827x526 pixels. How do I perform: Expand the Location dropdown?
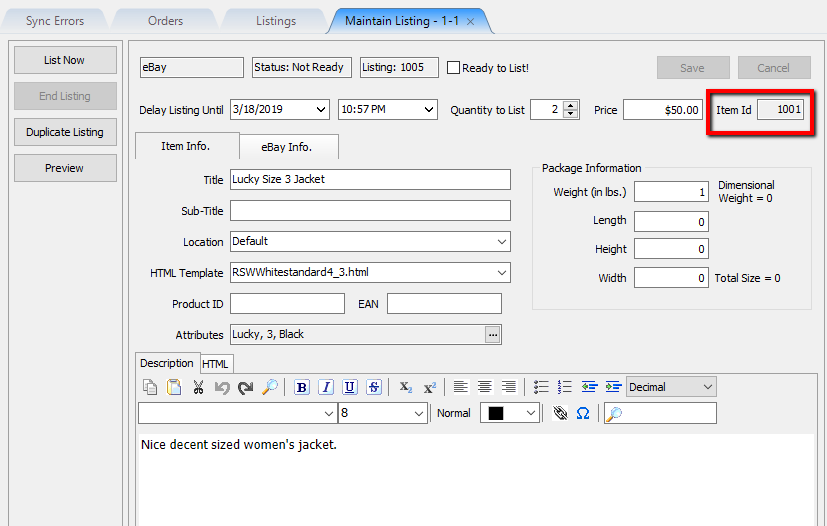pyautogui.click(x=502, y=242)
